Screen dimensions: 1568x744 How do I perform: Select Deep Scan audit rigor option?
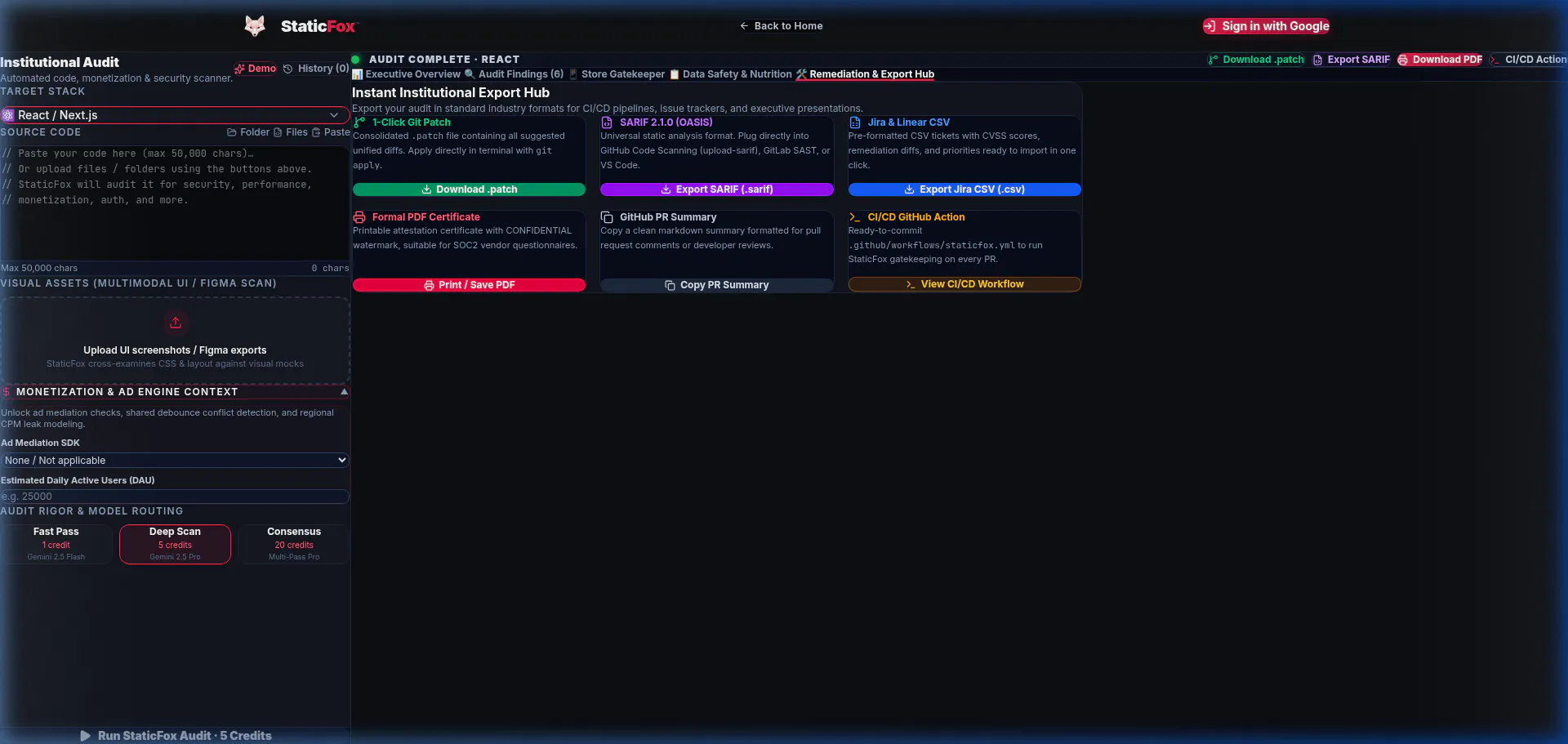coord(175,544)
